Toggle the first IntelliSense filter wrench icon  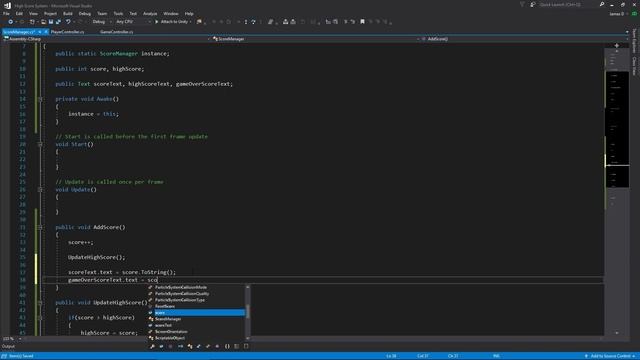click(x=152, y=347)
